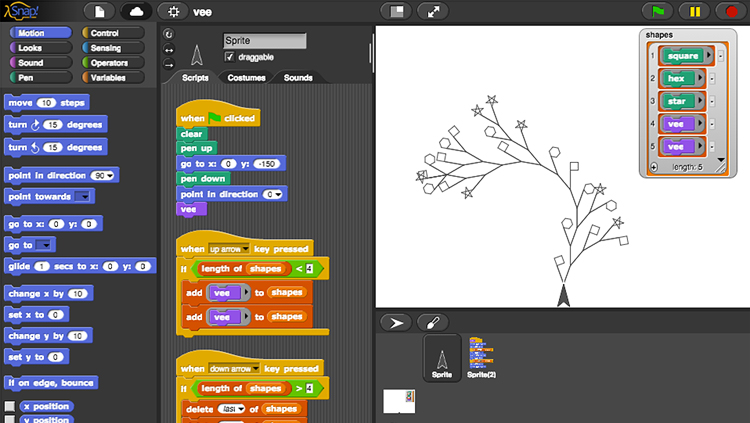Select the Motion category
Image resolution: width=750 pixels, height=423 pixels.
pos(41,33)
